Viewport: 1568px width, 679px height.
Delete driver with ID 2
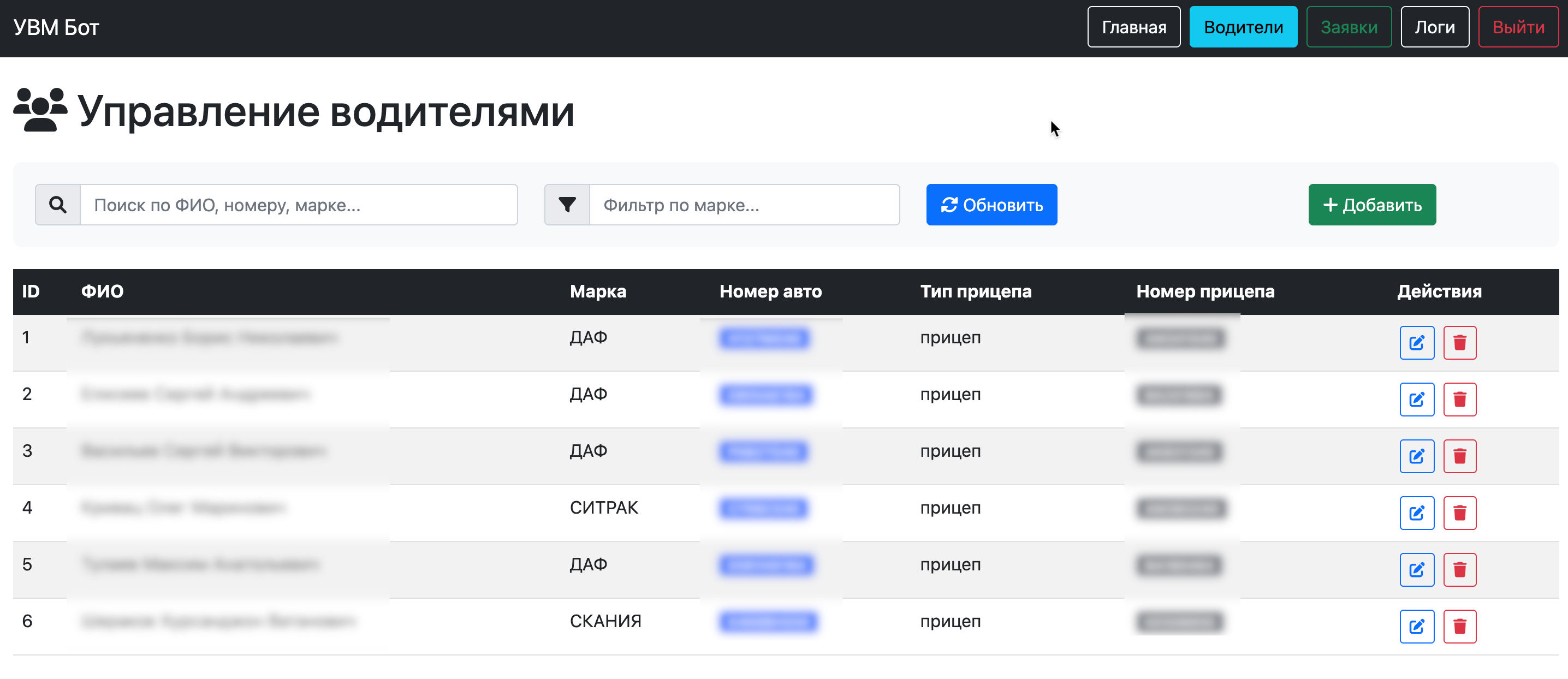pyautogui.click(x=1459, y=399)
